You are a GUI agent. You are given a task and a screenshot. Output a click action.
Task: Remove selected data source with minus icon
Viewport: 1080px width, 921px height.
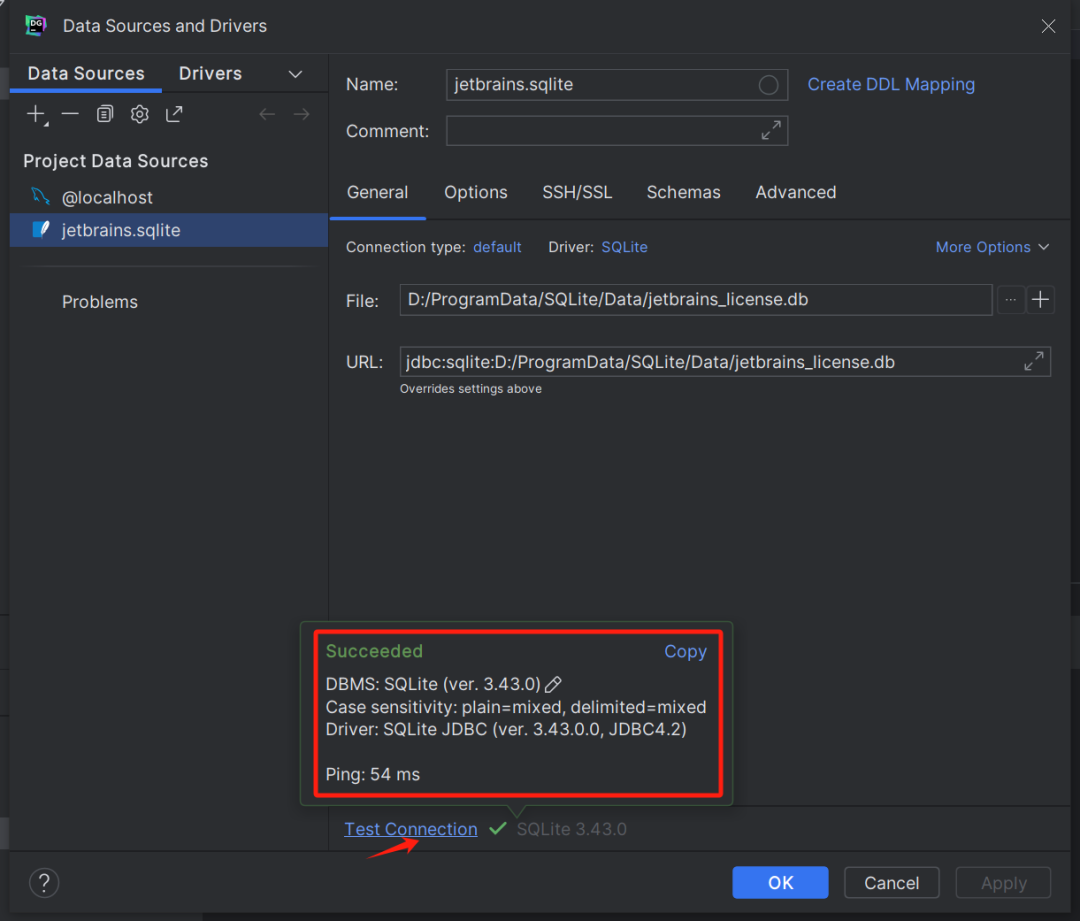point(70,114)
